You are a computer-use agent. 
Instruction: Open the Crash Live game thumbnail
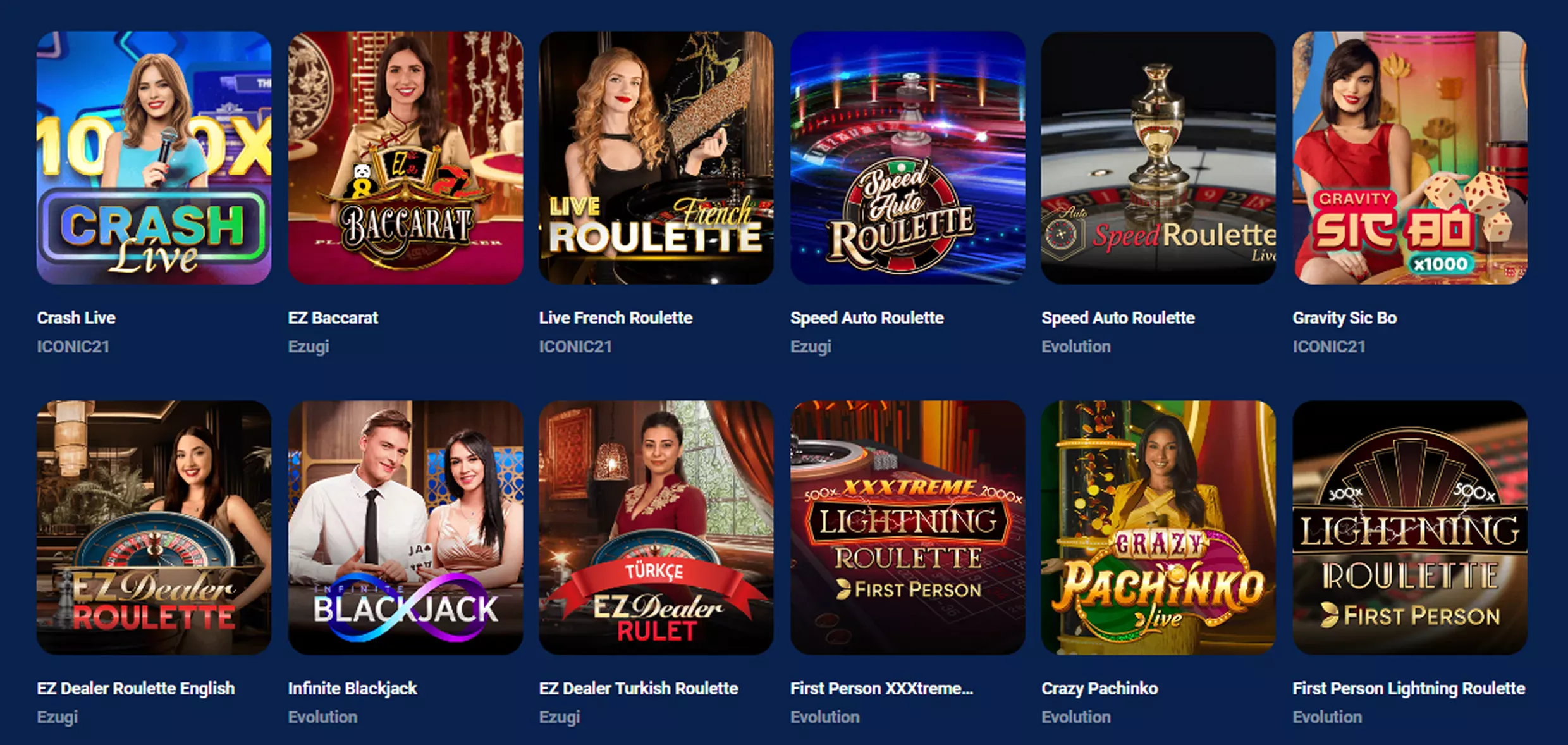tap(154, 157)
